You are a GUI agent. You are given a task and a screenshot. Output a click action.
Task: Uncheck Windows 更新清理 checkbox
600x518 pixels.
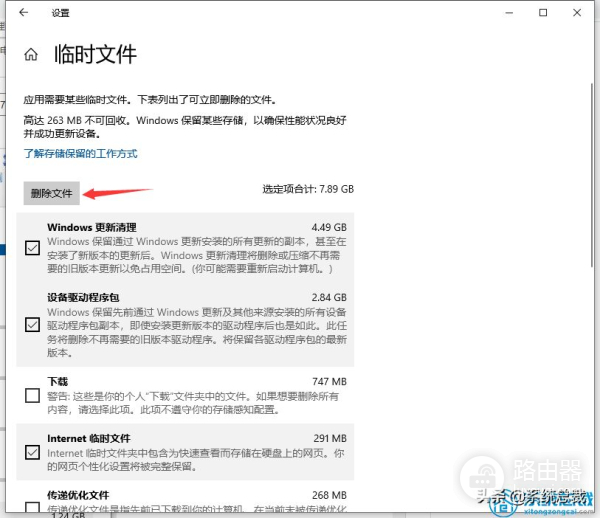33,248
